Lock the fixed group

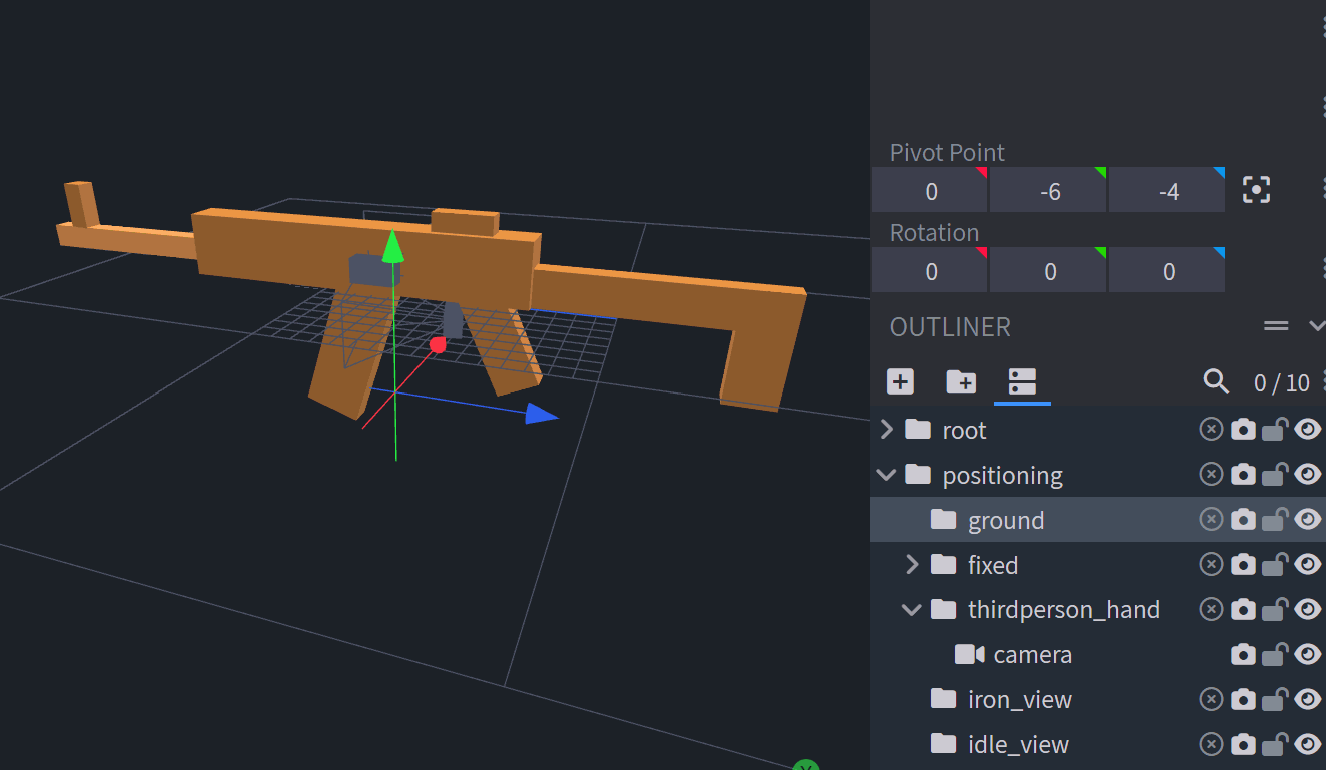1275,565
